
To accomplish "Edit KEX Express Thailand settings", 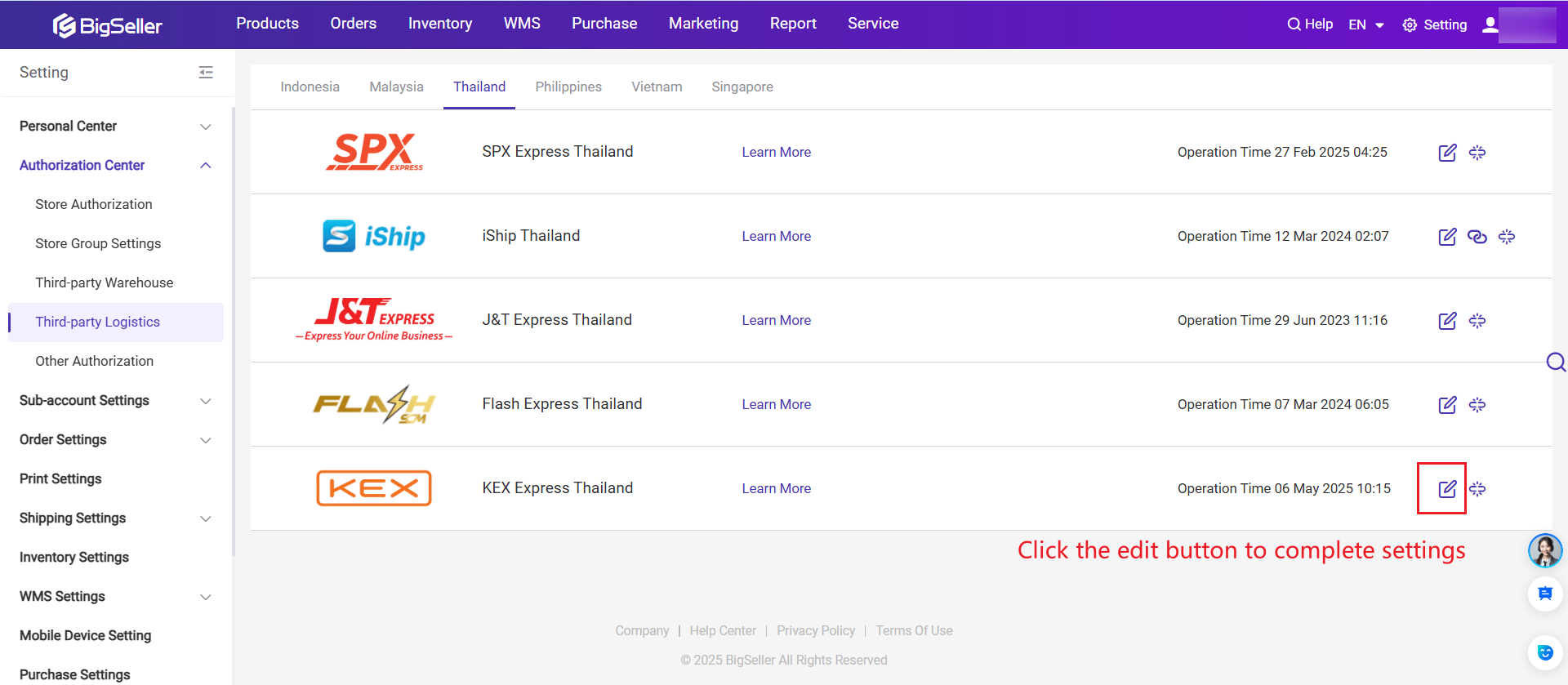I will tap(1447, 489).
